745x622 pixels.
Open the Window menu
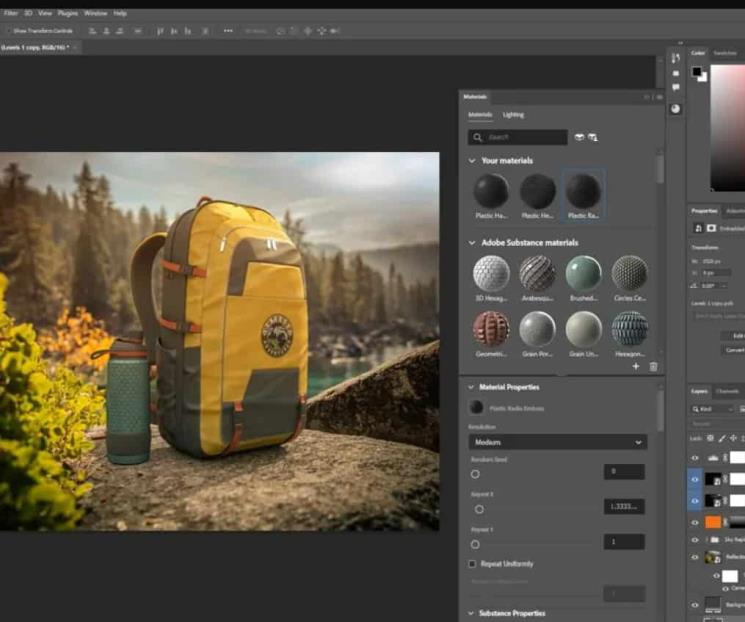[96, 13]
